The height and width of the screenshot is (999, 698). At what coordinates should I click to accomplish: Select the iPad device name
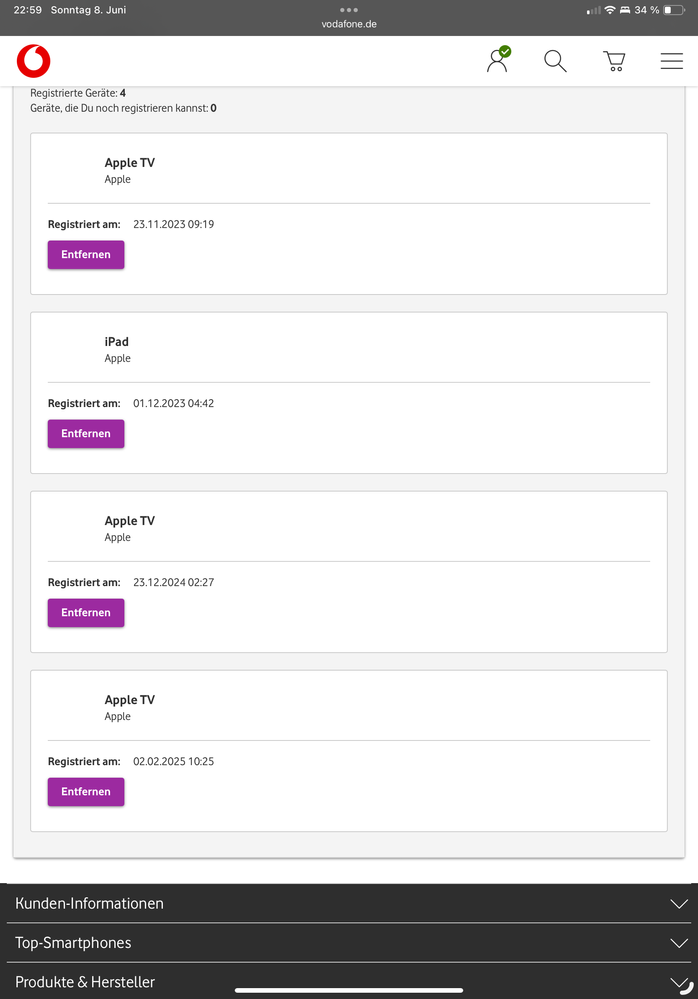[117, 342]
